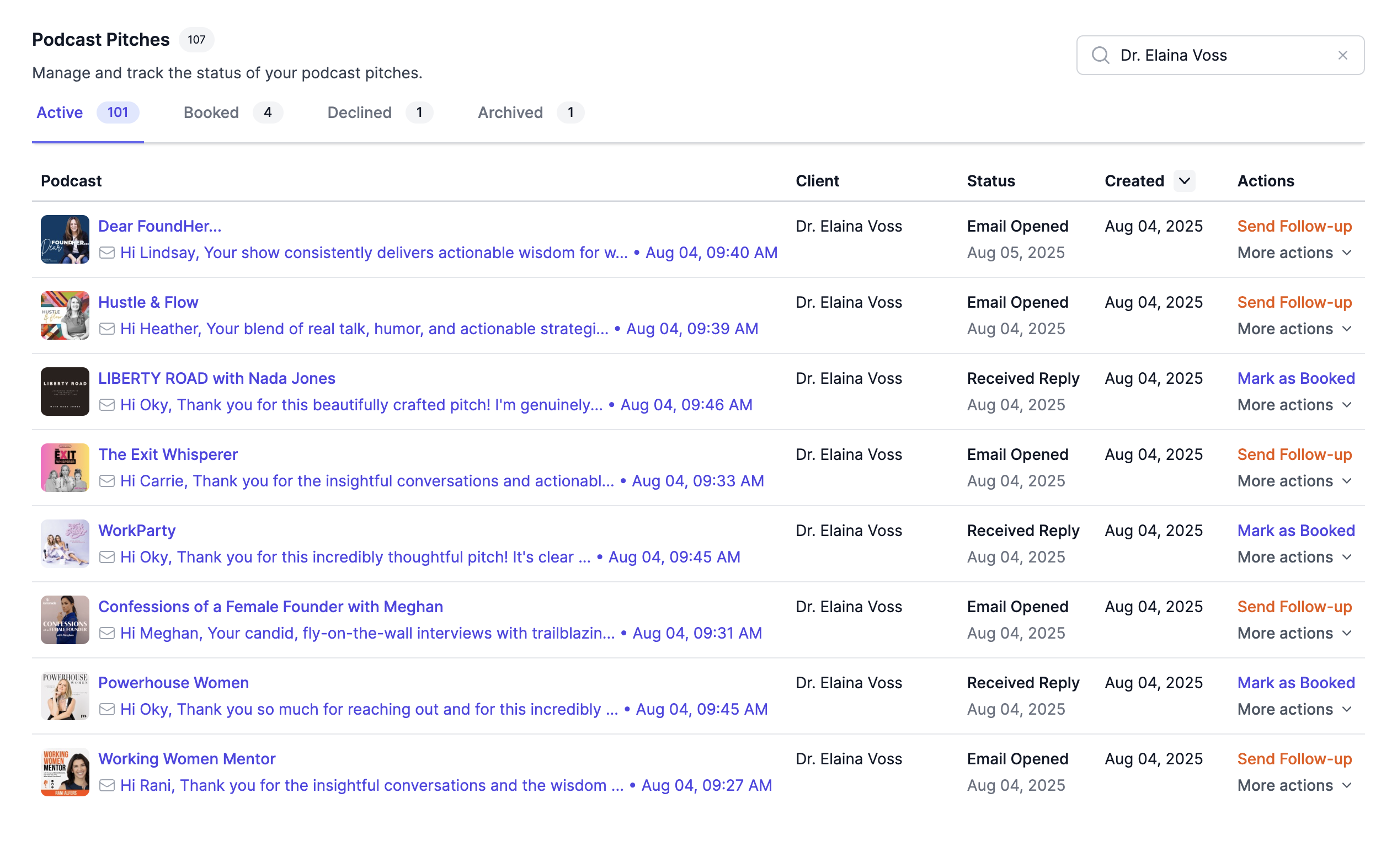Image resolution: width=1397 pixels, height=868 pixels.
Task: Open the Dear FoundHer podcast cover thumbnail
Action: point(65,239)
